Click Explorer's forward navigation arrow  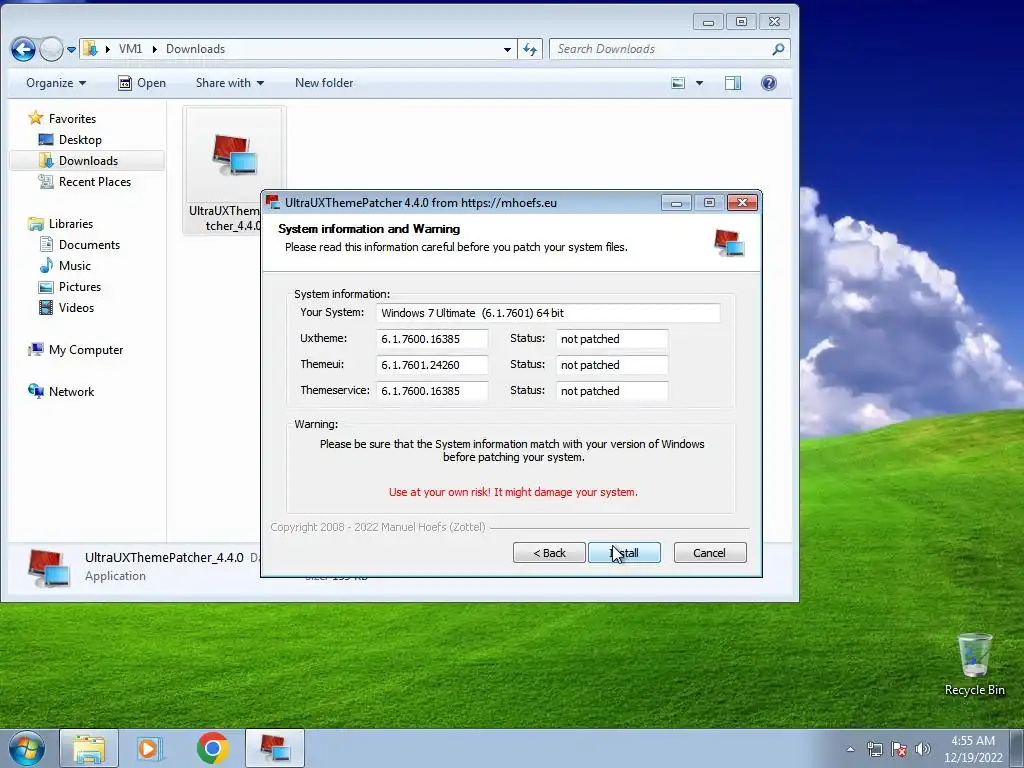[x=51, y=49]
